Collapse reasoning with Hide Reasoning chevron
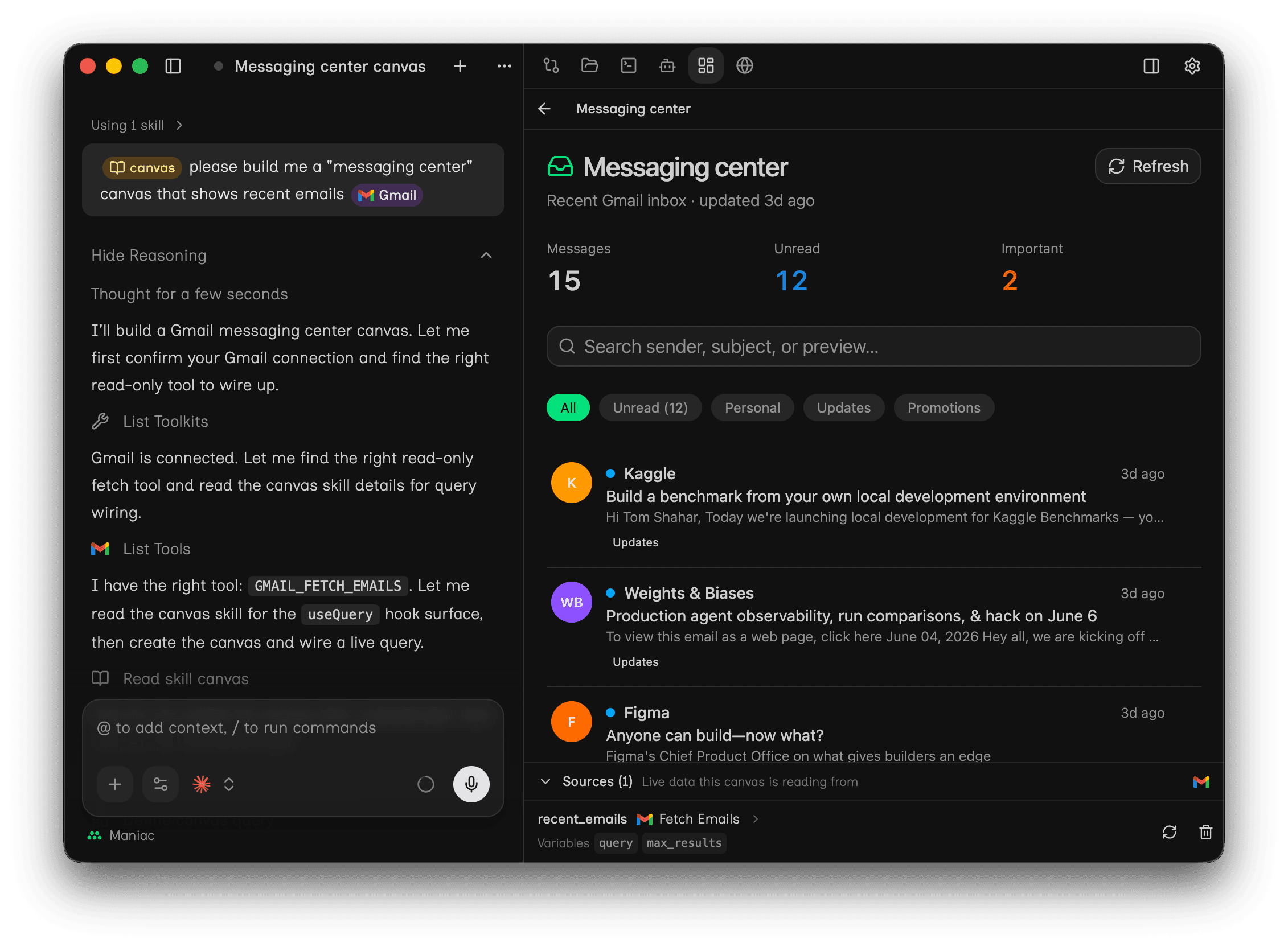The width and height of the screenshot is (1288, 947). pos(486,255)
